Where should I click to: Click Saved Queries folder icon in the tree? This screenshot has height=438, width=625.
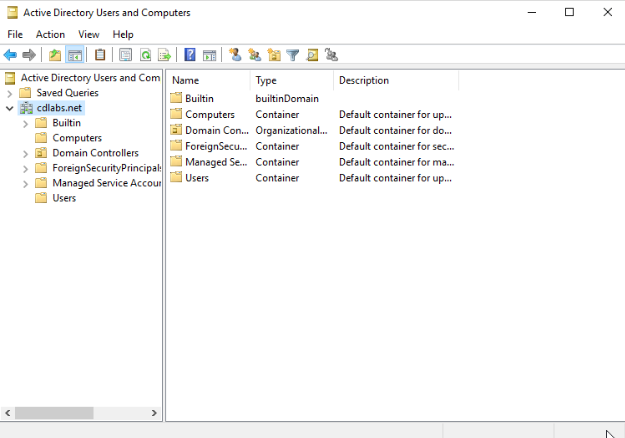point(25,93)
